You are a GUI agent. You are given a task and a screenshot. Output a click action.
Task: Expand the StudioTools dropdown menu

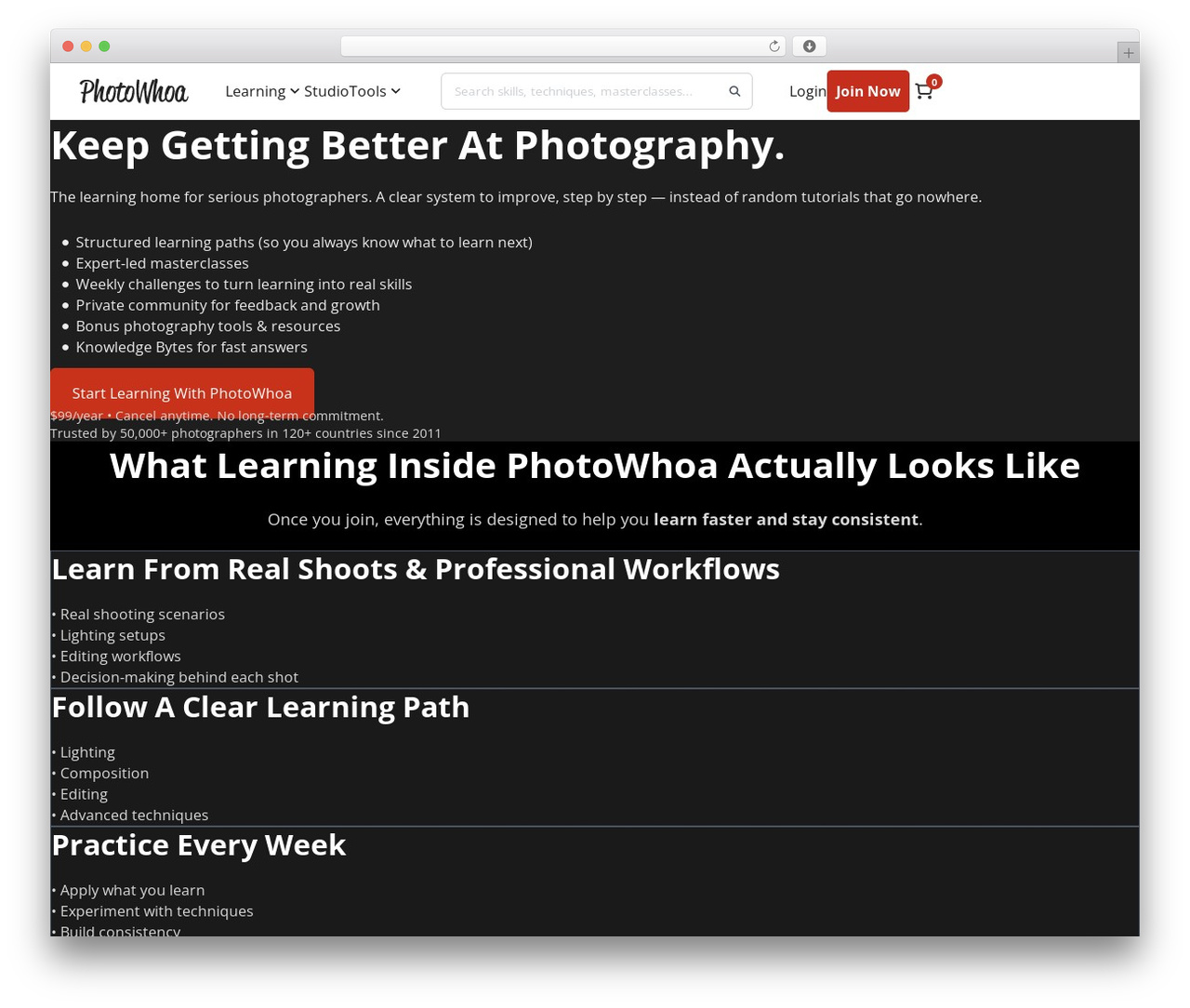coord(352,91)
